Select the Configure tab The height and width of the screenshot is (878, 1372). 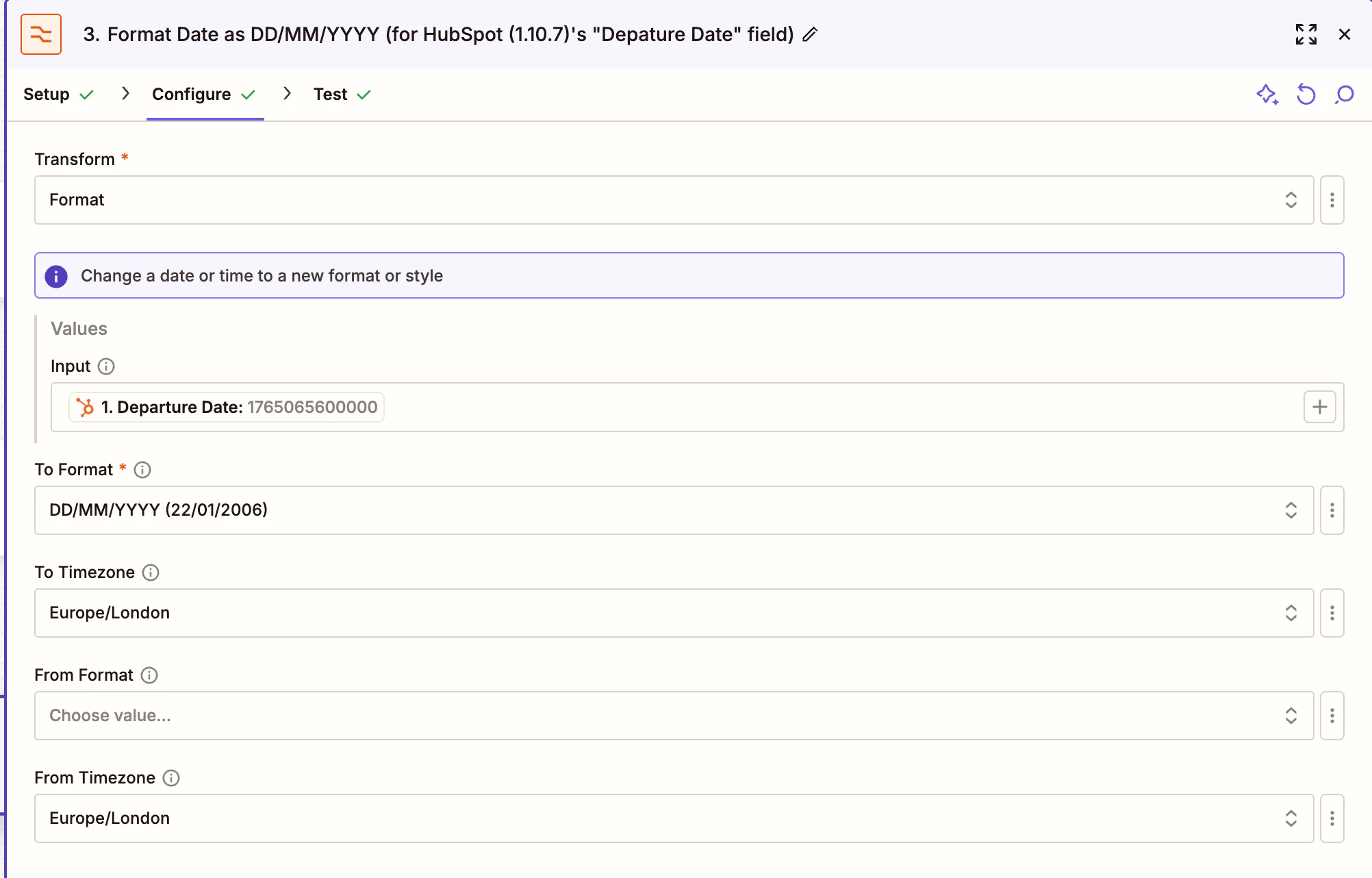tap(204, 95)
